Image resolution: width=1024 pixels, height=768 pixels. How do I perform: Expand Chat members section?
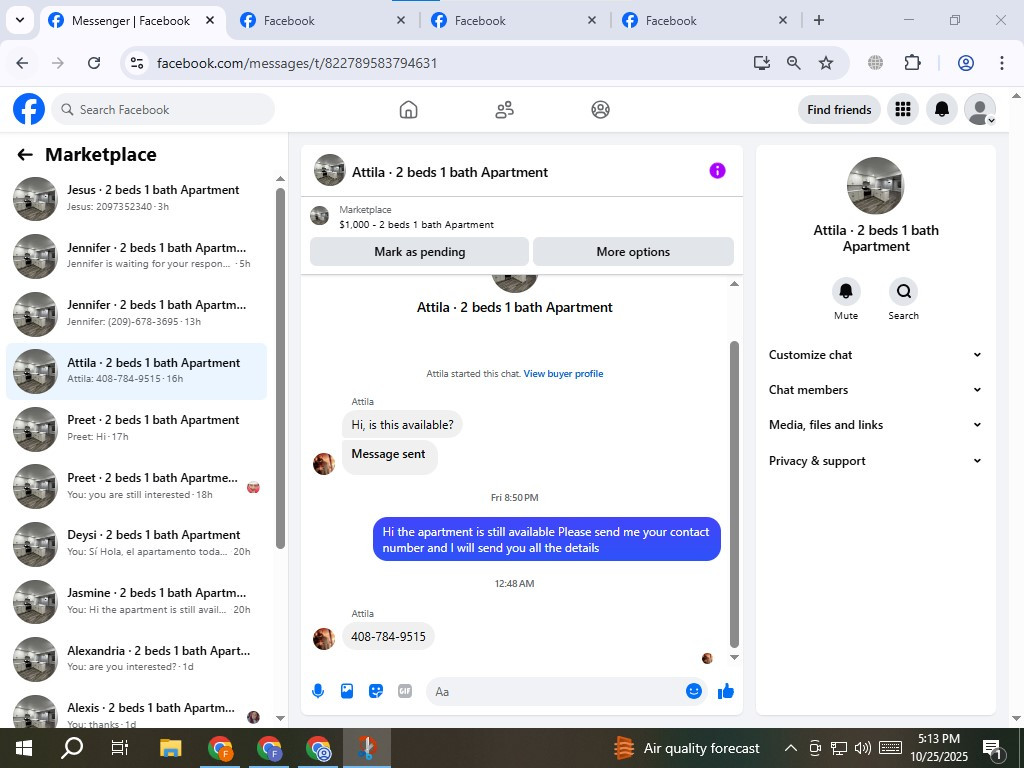[x=875, y=390]
